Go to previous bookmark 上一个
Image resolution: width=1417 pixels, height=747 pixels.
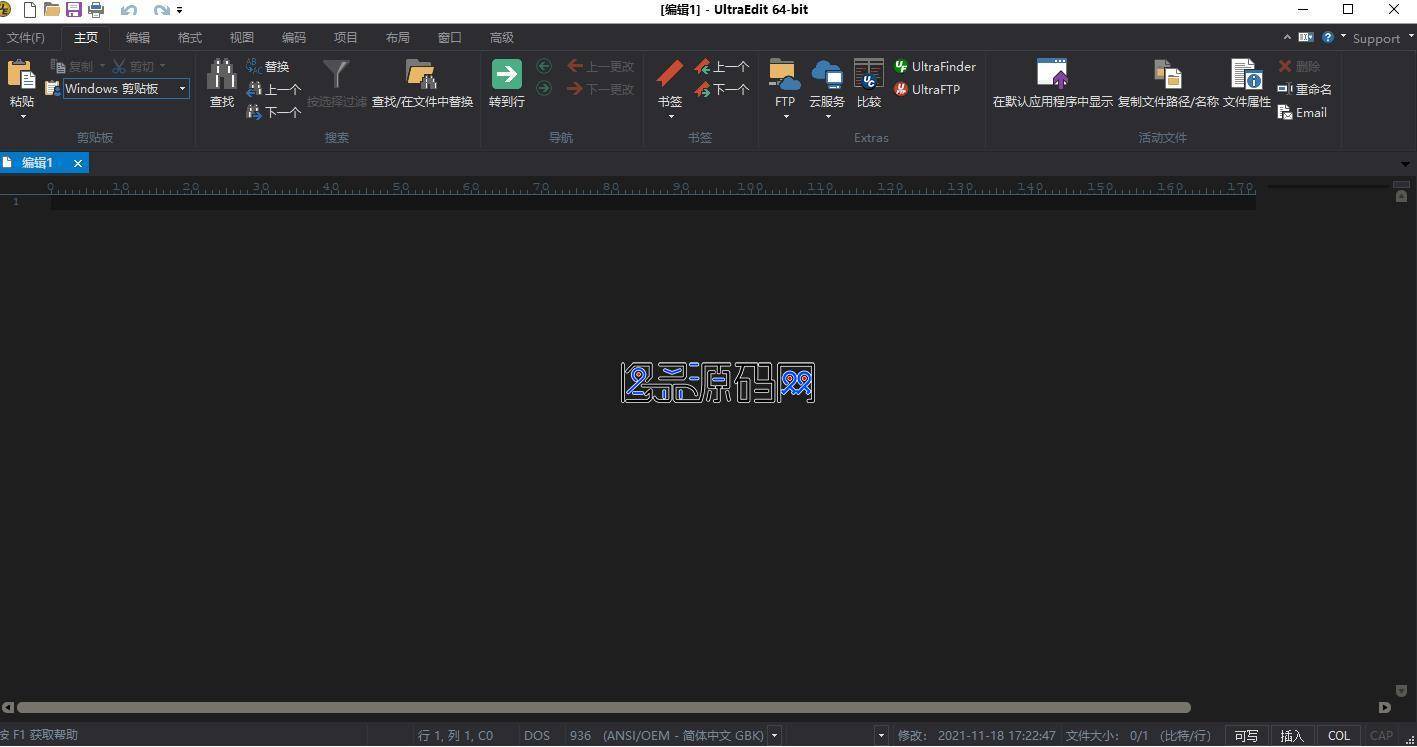[721, 66]
